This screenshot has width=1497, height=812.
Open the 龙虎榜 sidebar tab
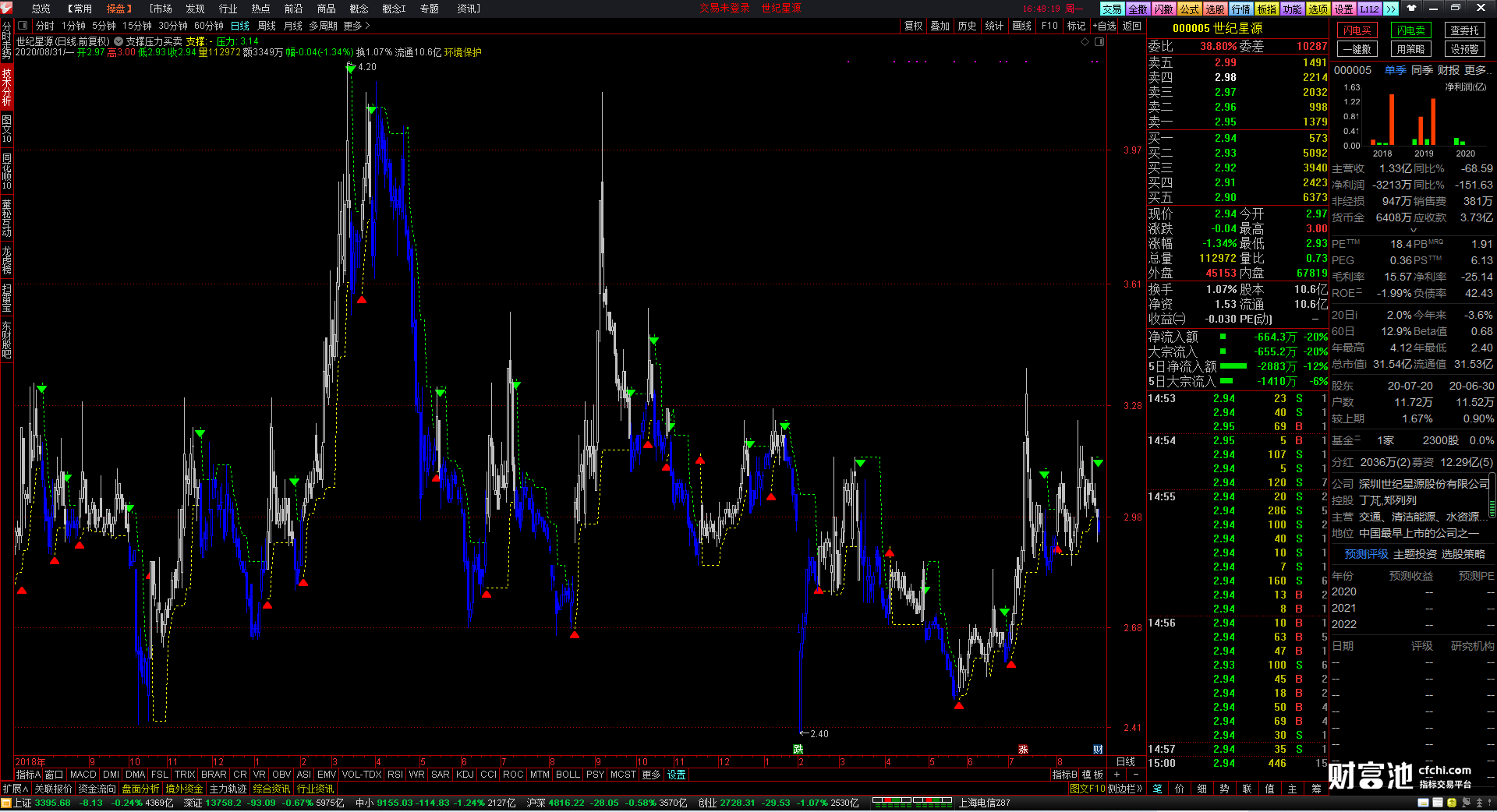click(6, 260)
